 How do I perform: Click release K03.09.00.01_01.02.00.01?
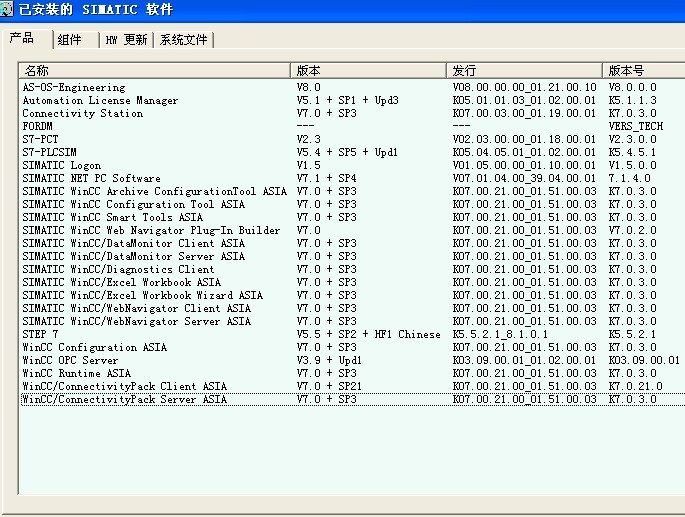[525, 361]
